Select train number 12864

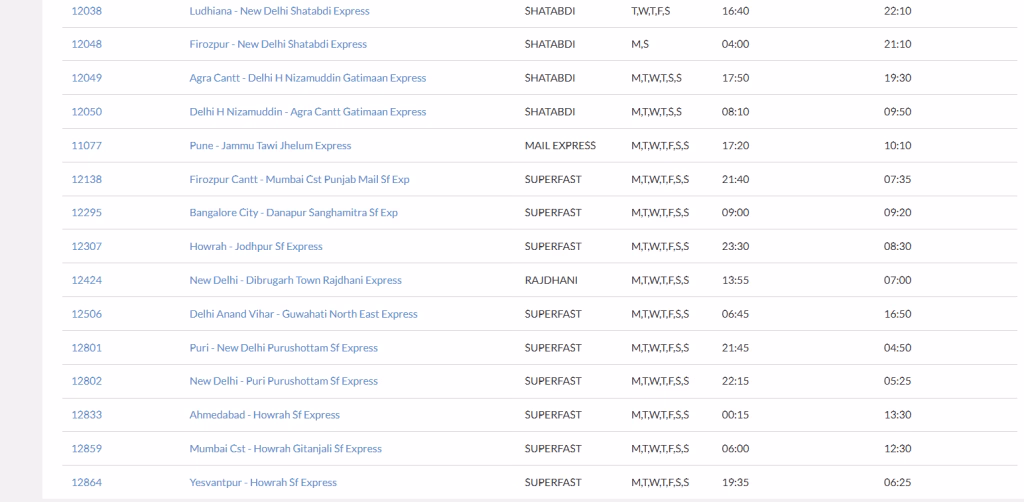click(86, 482)
